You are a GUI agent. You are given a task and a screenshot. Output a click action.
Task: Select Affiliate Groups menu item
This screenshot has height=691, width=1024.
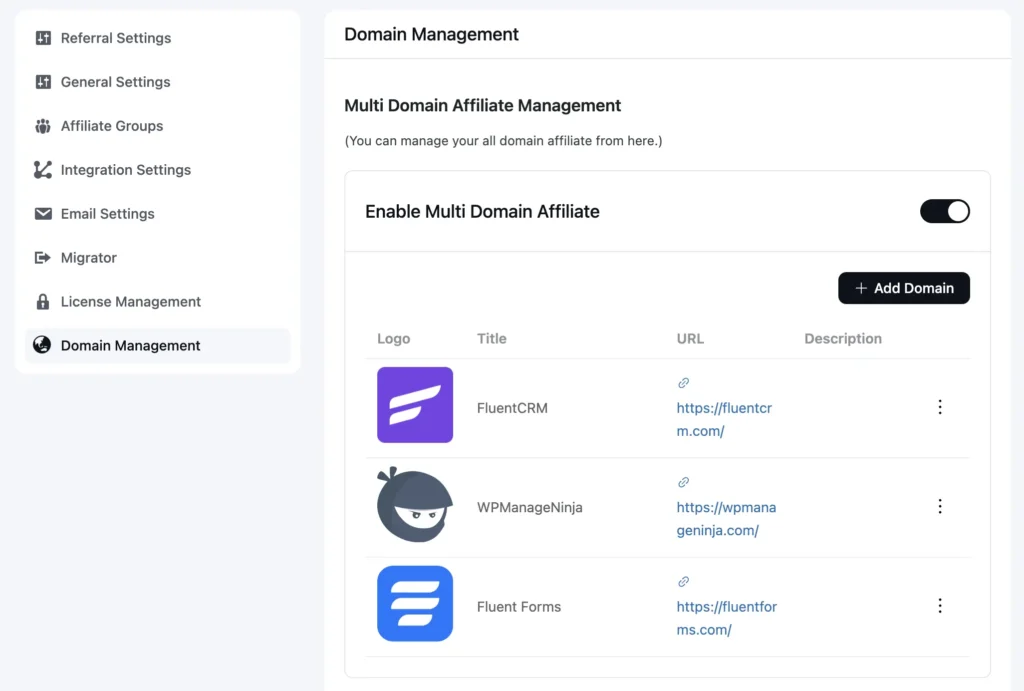(157, 126)
